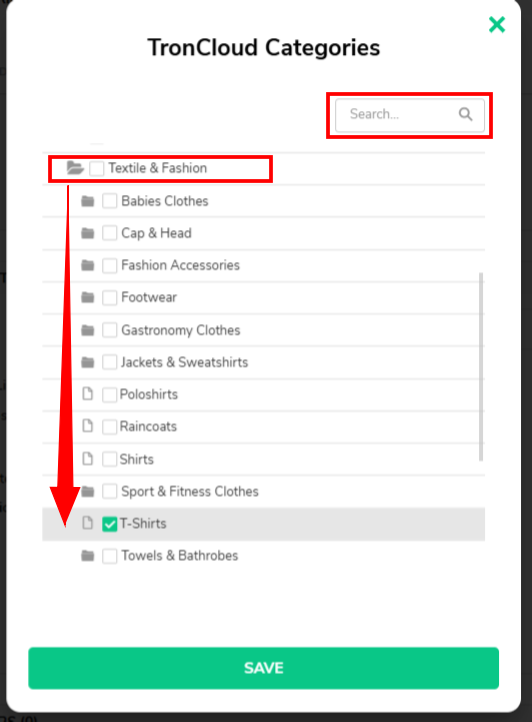Enable the Raincoats checkbox
The width and height of the screenshot is (532, 722).
pyautogui.click(x=110, y=426)
